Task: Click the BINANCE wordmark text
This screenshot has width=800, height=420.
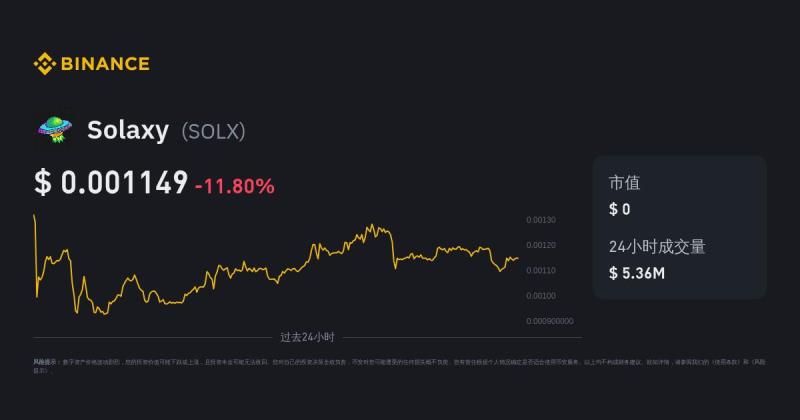Action: [x=105, y=64]
